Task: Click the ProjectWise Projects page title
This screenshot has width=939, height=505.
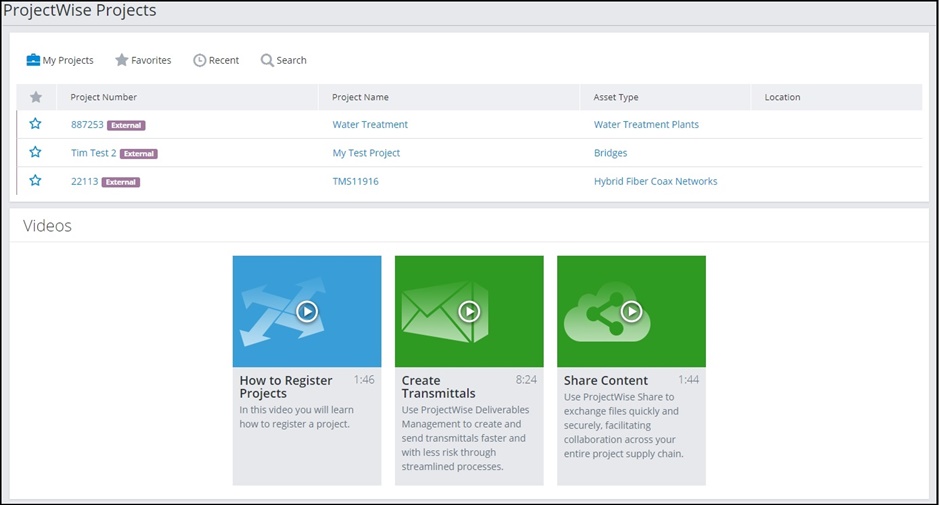Action: tap(80, 10)
